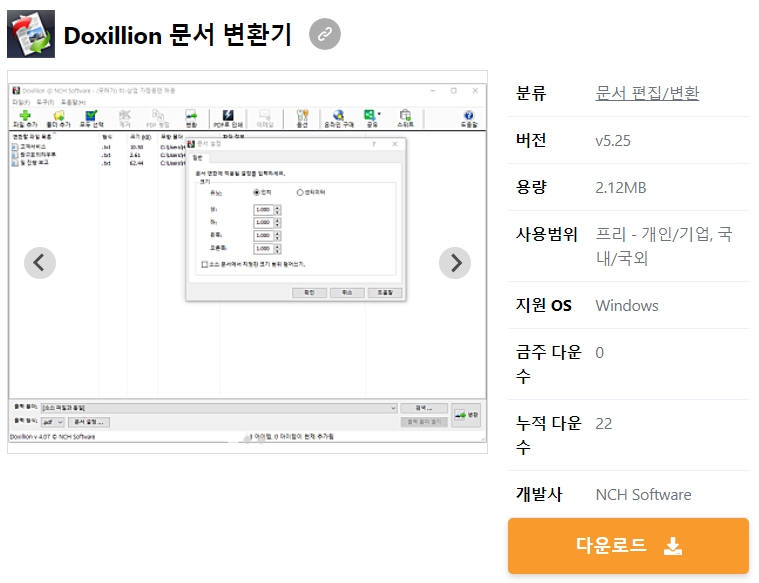Click the file size column header
The image size is (759, 583).
pos(142,137)
